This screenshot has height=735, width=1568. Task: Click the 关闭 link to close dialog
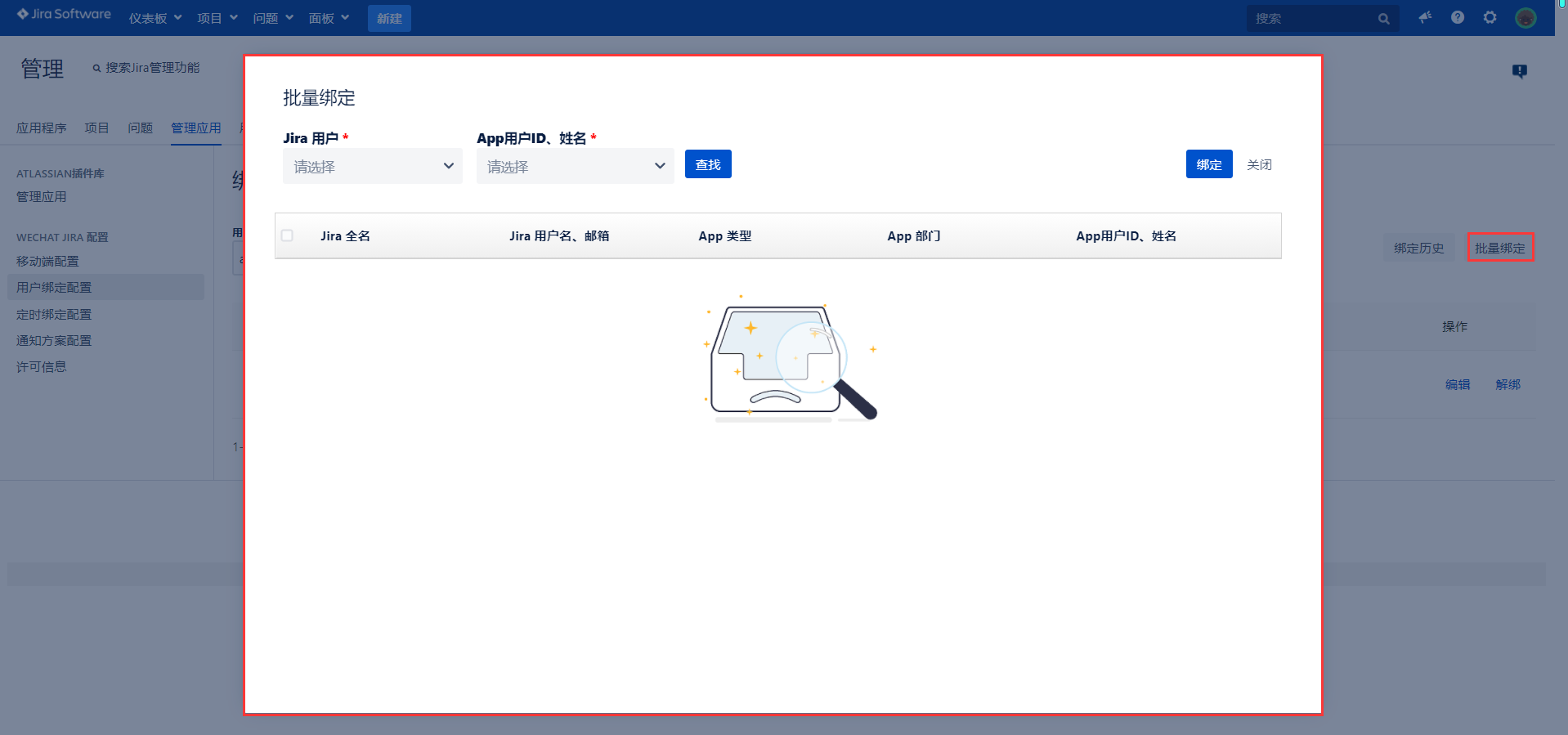click(x=1259, y=164)
